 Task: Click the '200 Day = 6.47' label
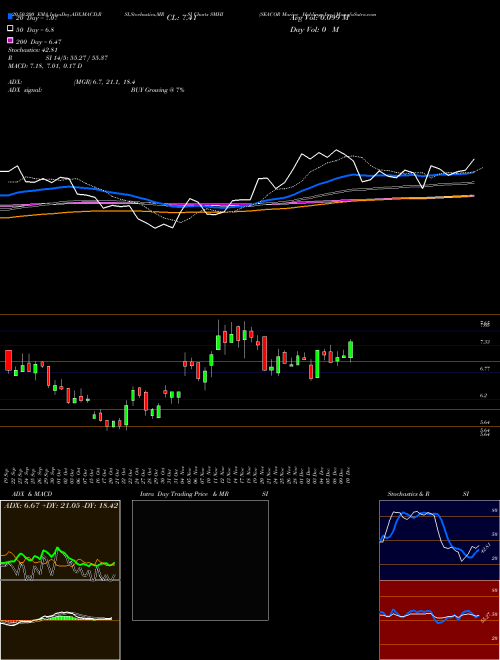point(39,42)
